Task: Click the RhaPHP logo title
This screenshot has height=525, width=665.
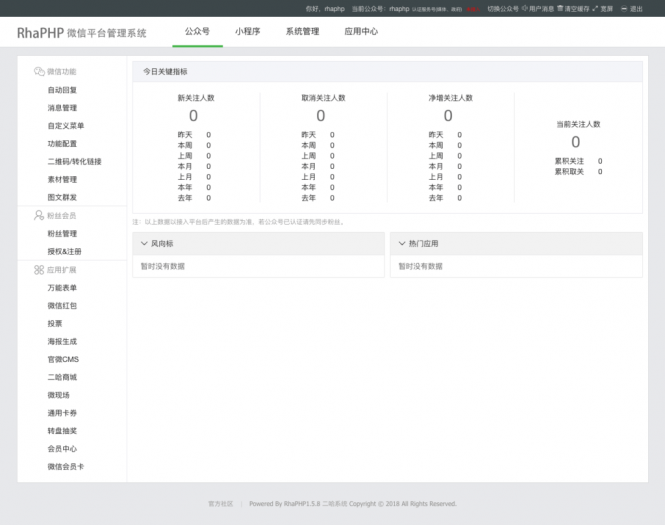Action: [81, 33]
